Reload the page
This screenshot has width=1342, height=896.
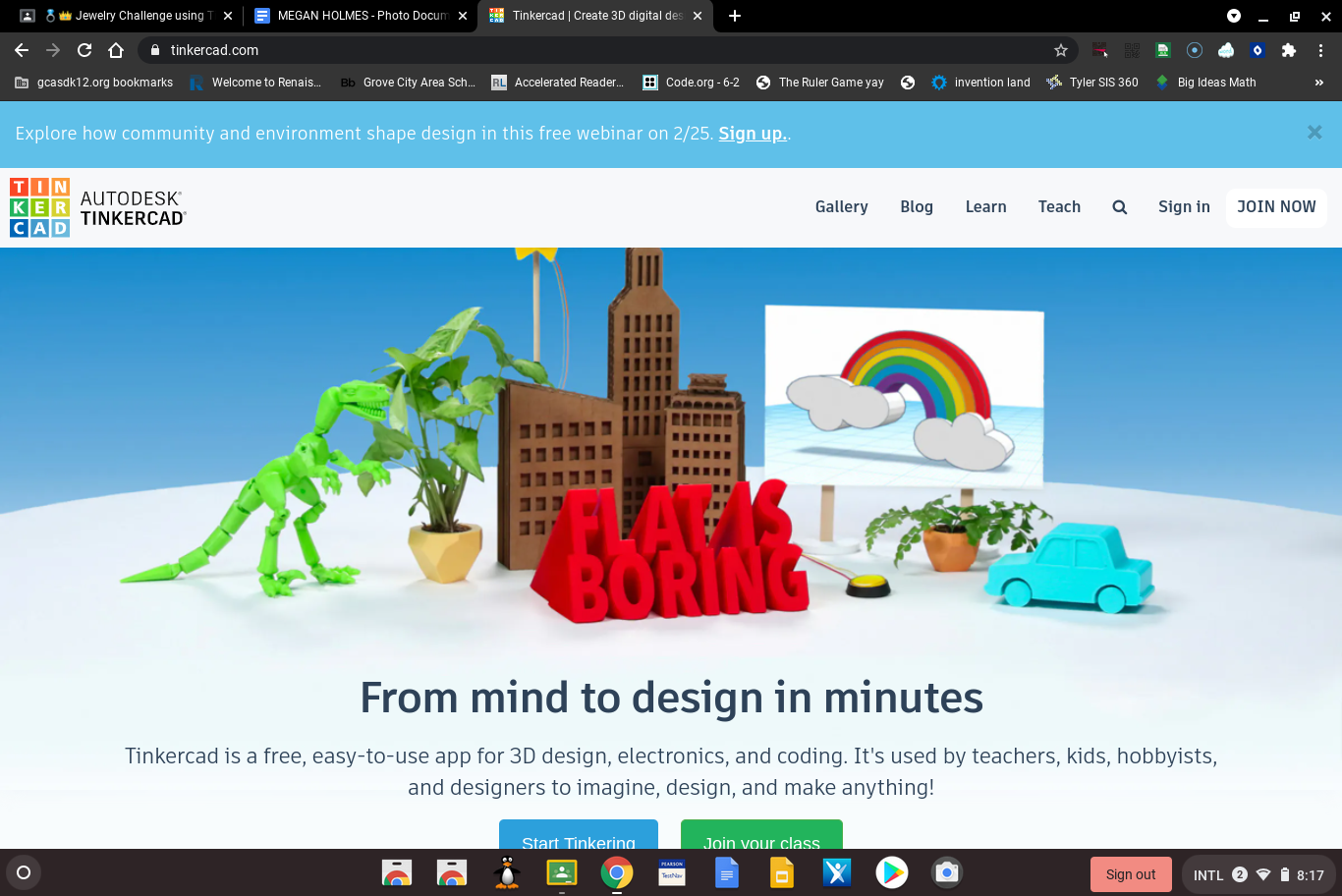pos(84,50)
